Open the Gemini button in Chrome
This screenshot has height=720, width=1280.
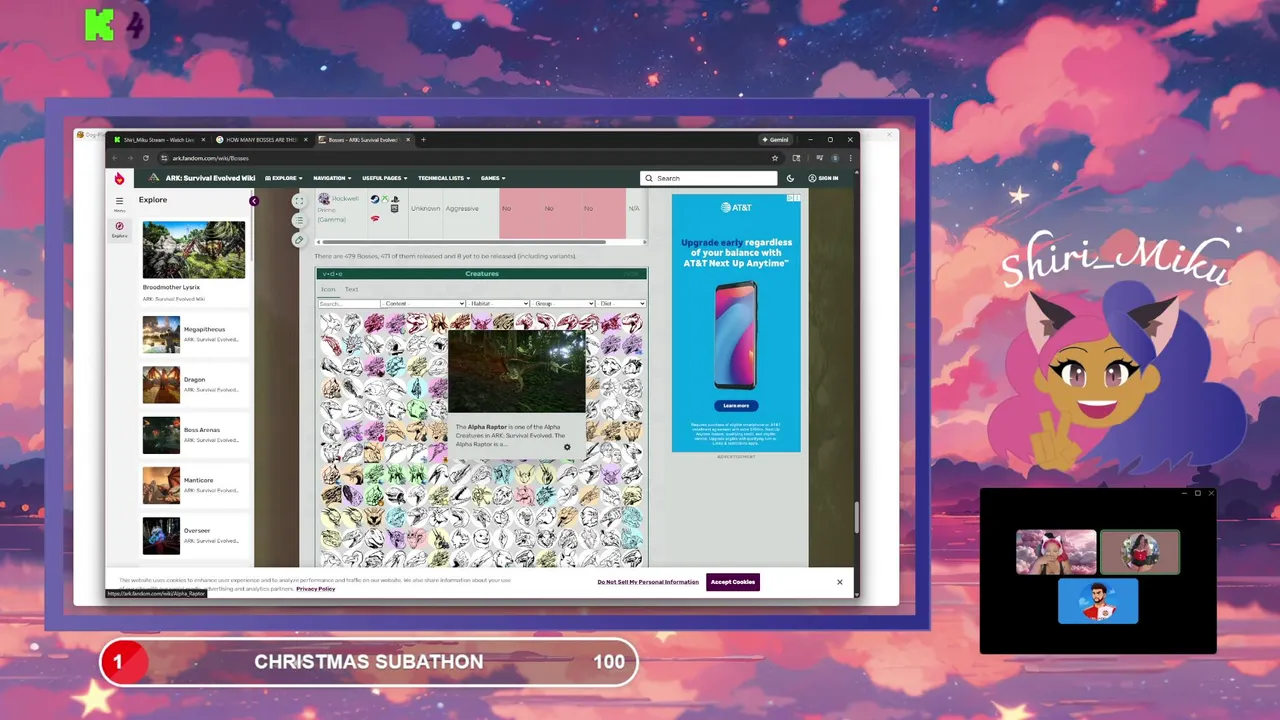[x=776, y=140]
